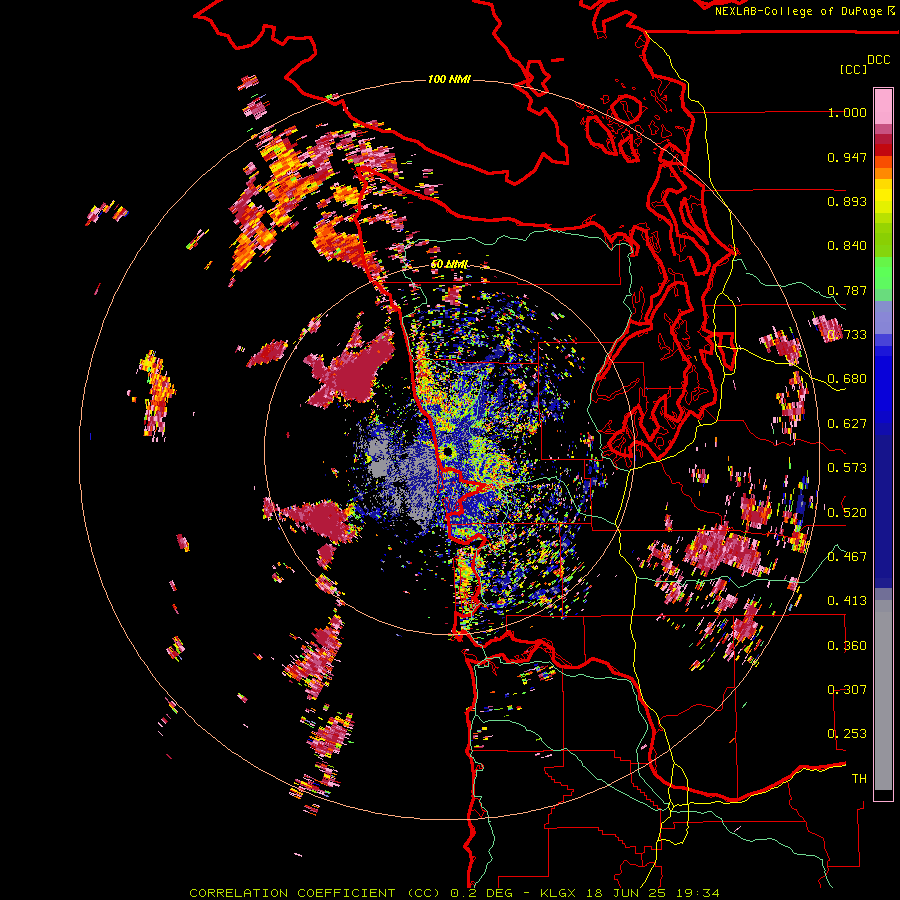The width and height of the screenshot is (900, 900).
Task: Select the 0.893 scale value
Action: [x=847, y=201]
